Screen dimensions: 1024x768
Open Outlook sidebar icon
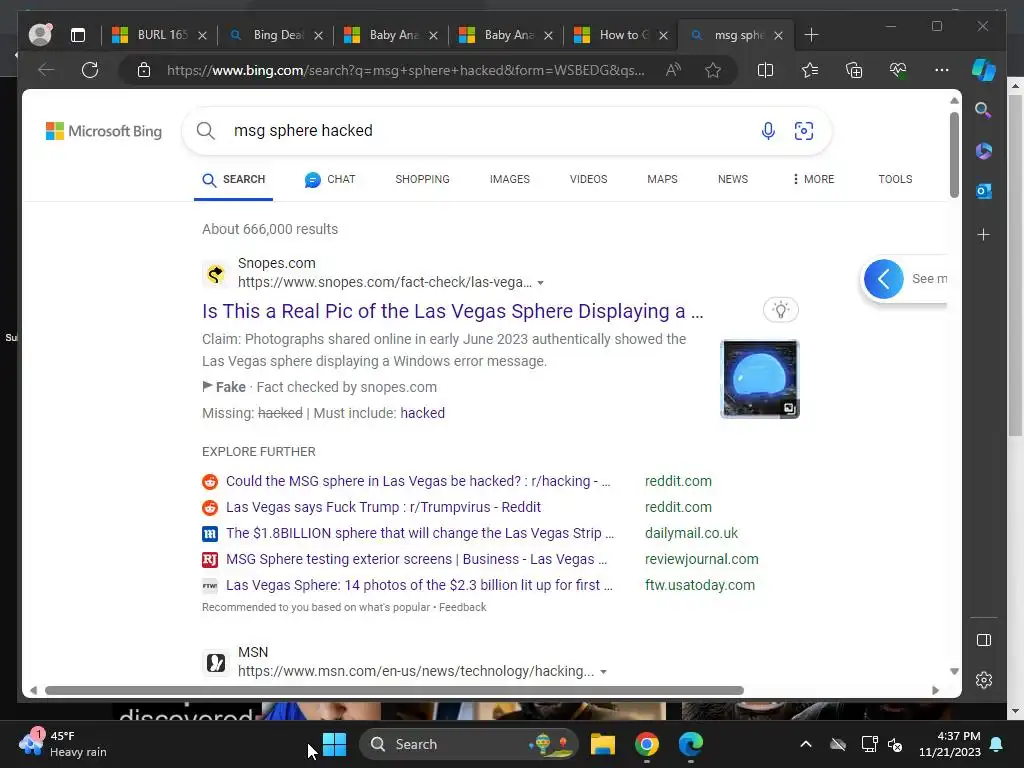984,191
